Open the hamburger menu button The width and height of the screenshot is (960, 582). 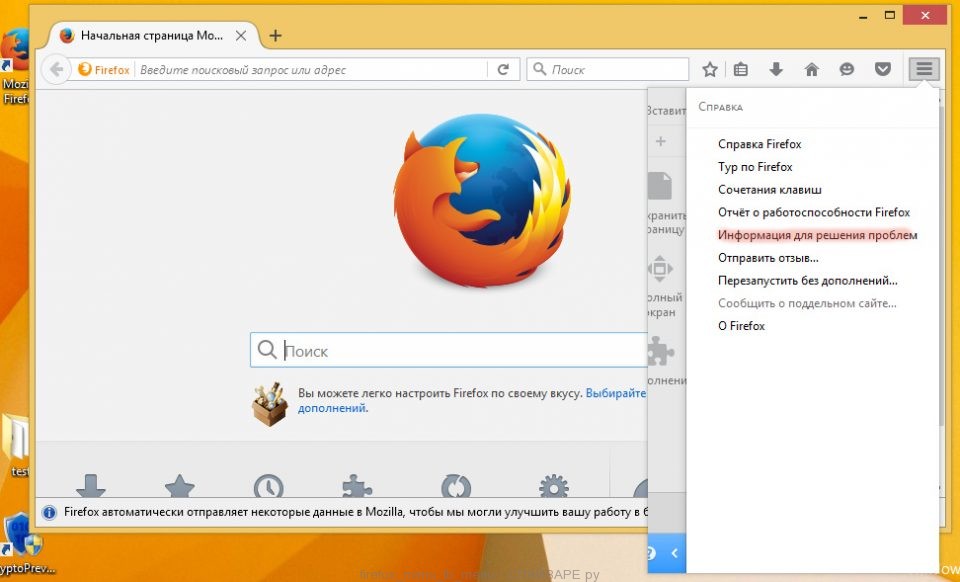[x=924, y=69]
